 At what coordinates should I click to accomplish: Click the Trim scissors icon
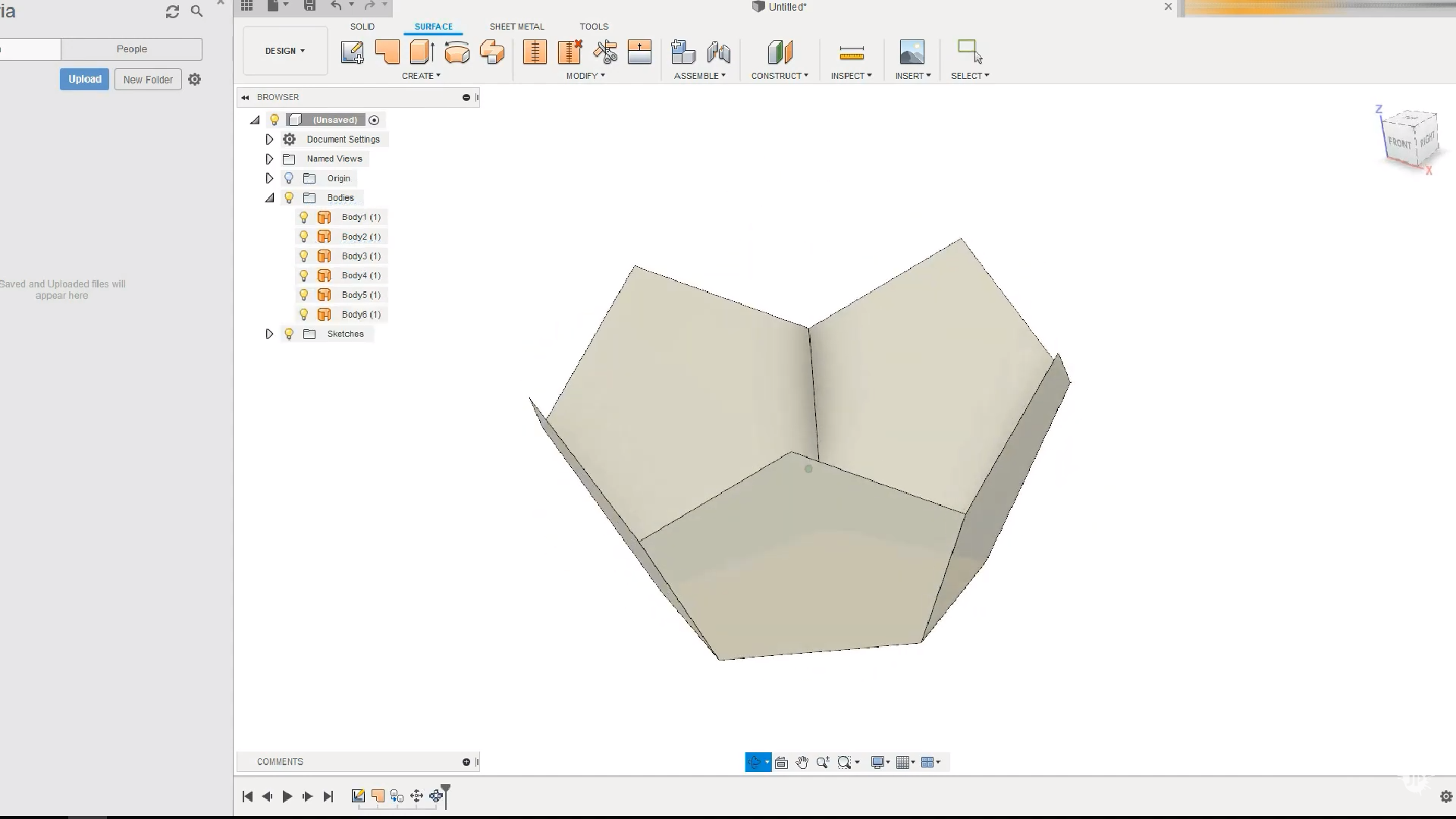point(605,52)
